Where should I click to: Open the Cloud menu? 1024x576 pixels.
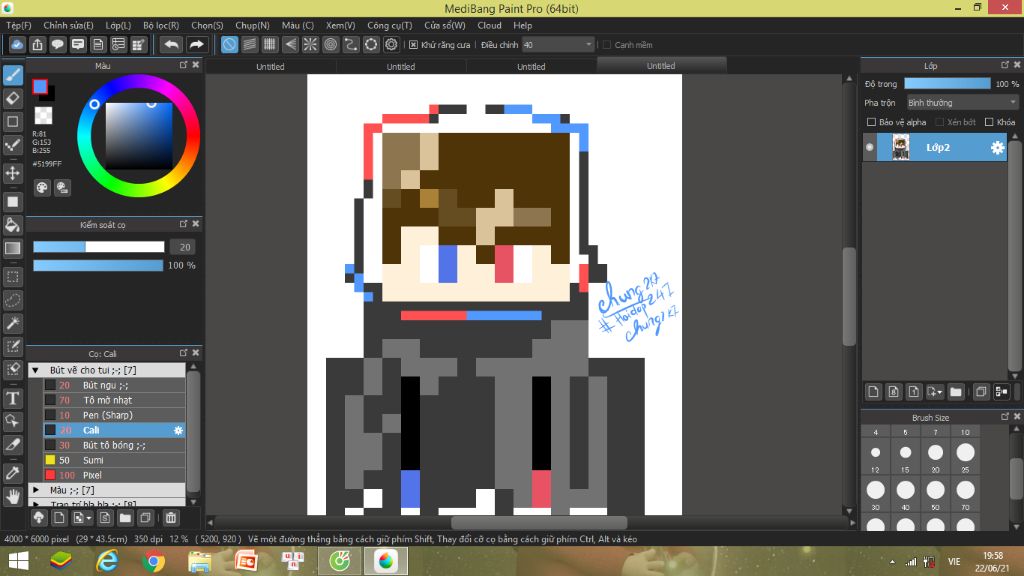[489, 25]
